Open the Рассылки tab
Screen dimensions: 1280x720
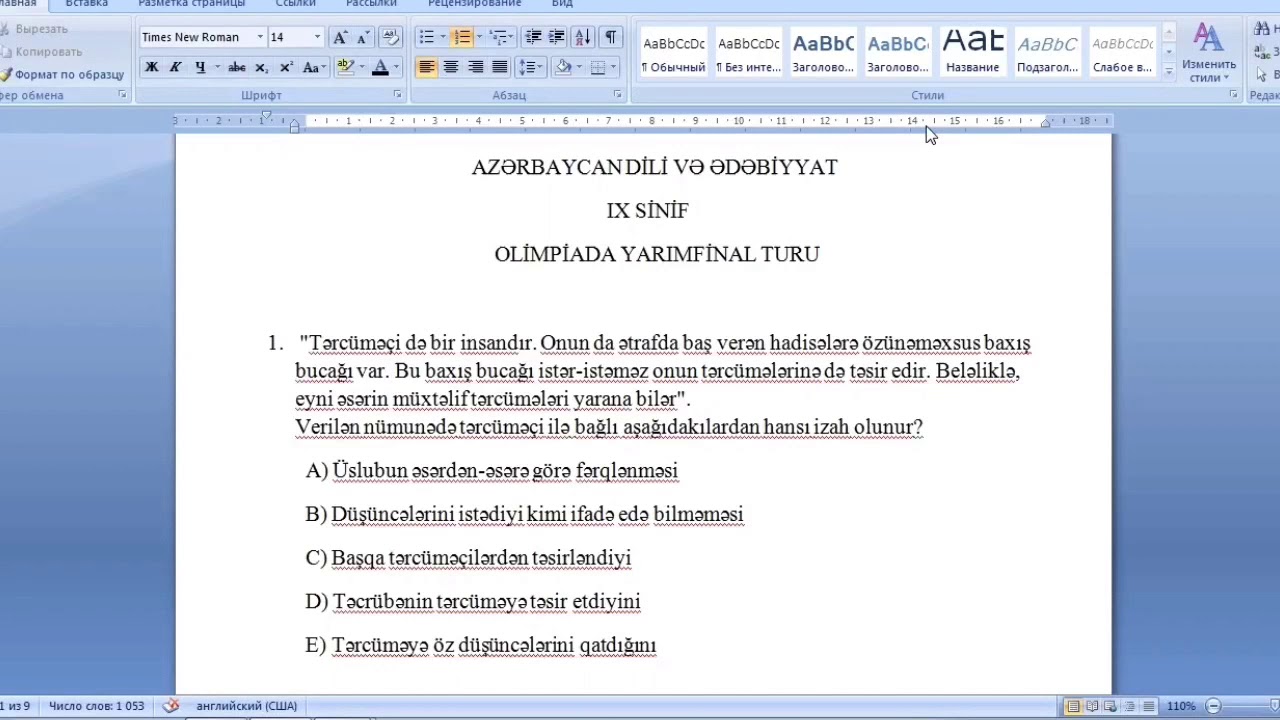(x=371, y=4)
